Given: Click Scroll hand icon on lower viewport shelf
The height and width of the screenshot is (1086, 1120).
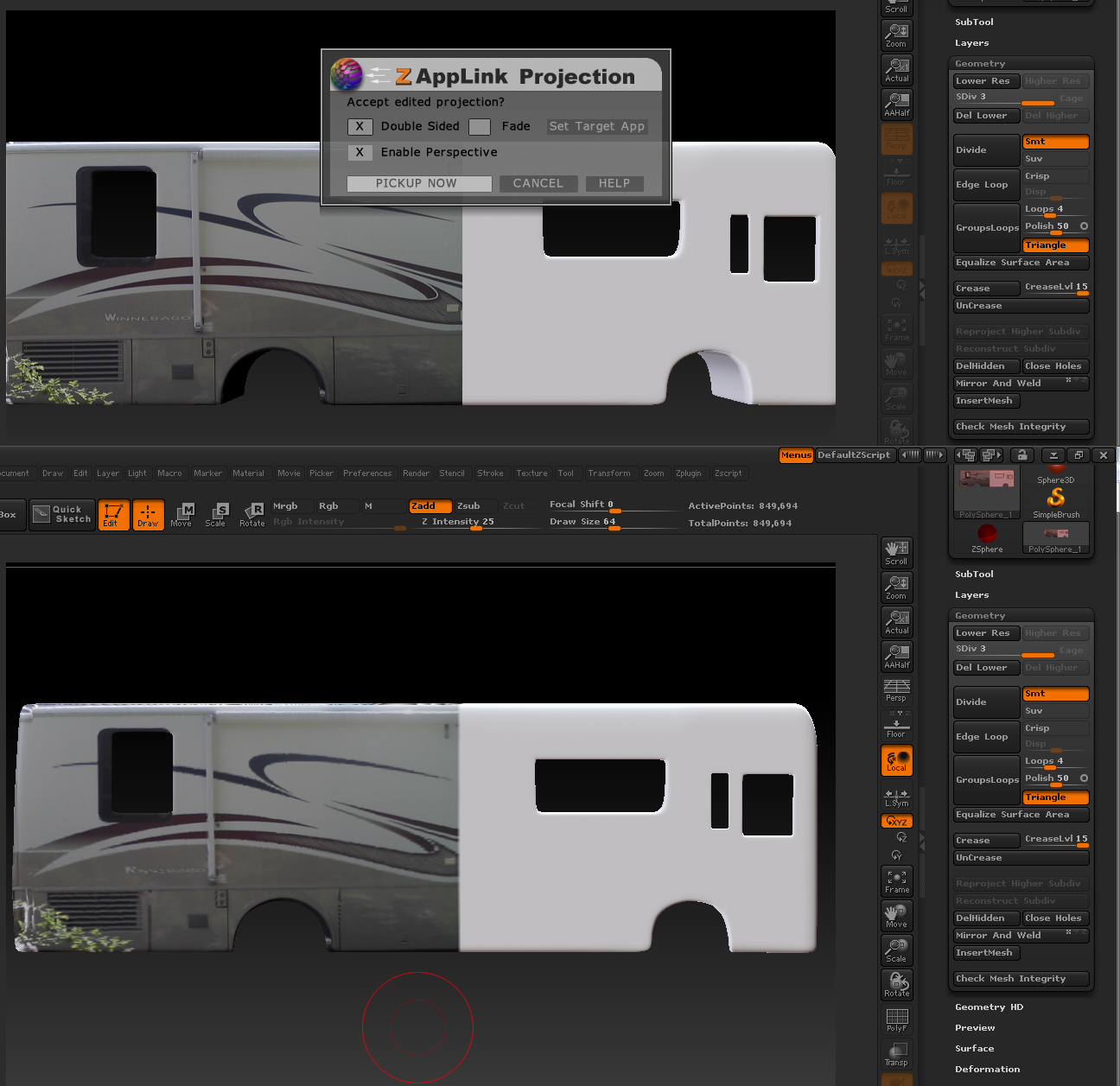Looking at the screenshot, I should coord(897,553).
